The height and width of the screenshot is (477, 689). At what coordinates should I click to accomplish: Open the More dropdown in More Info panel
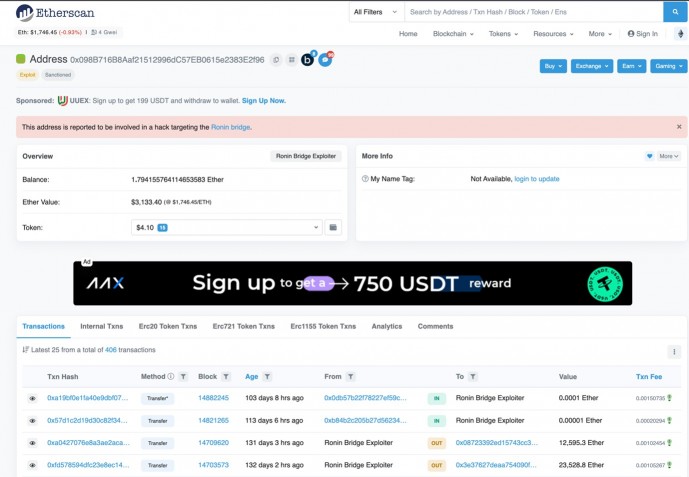pyautogui.click(x=669, y=156)
